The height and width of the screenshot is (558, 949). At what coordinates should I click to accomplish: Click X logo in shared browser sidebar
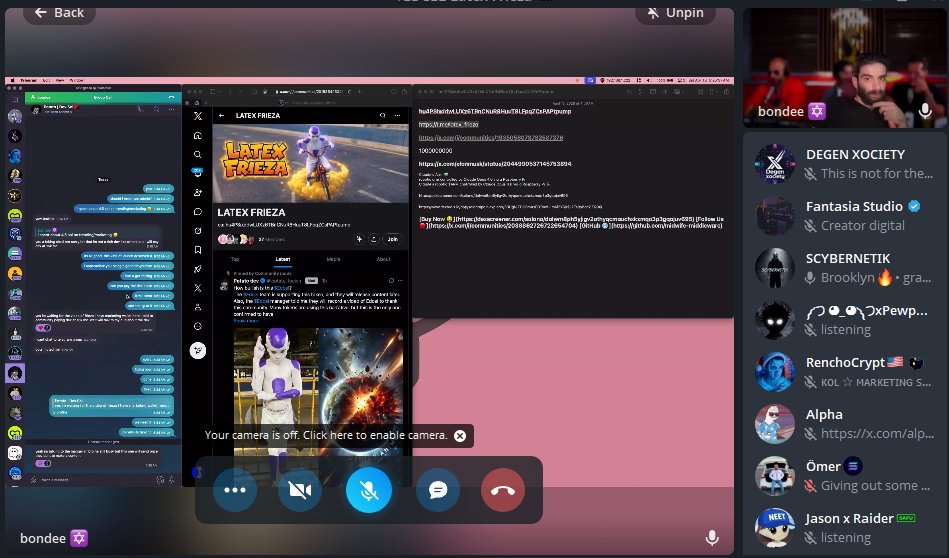click(x=198, y=116)
